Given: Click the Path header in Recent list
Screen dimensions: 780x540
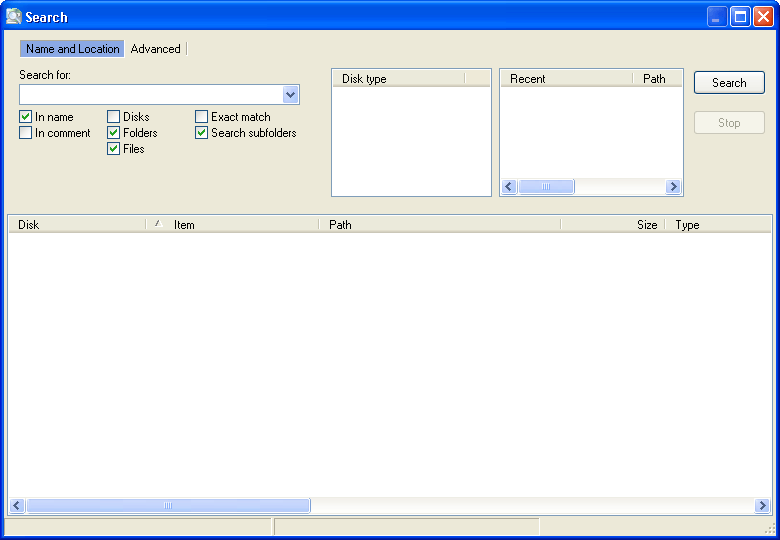Looking at the screenshot, I should tap(658, 79).
